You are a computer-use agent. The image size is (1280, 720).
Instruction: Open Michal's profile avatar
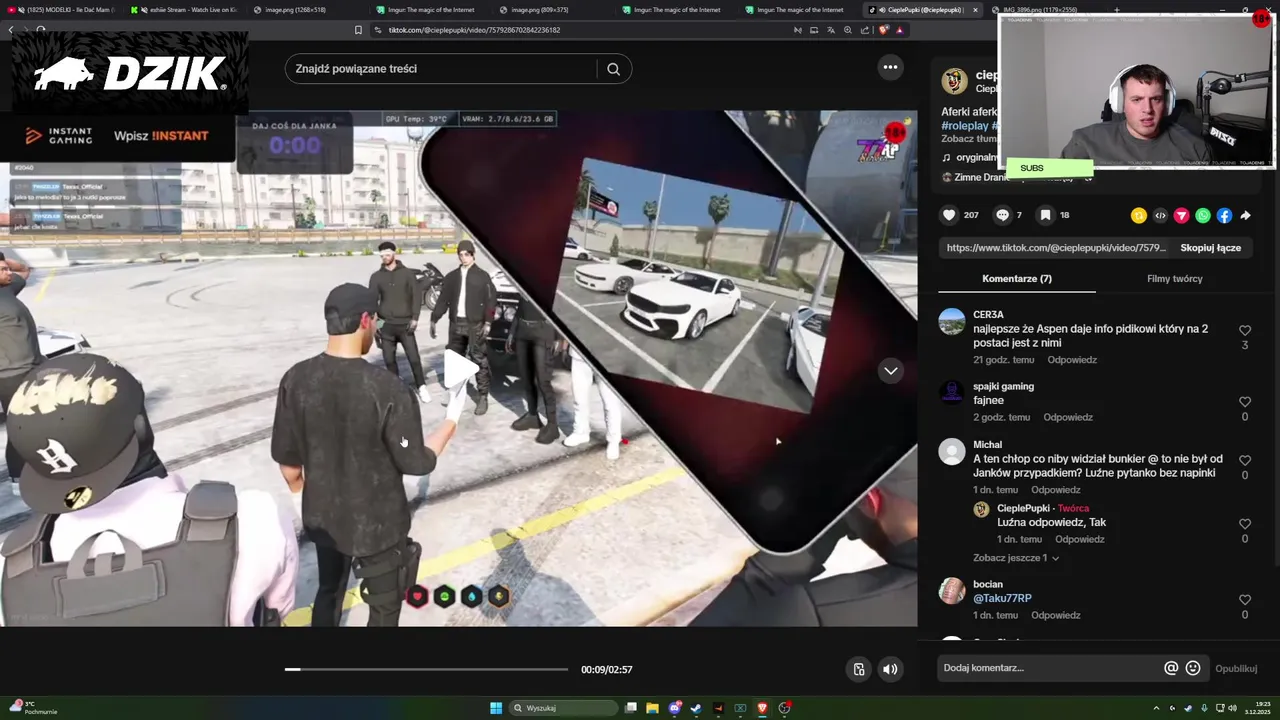tap(952, 452)
